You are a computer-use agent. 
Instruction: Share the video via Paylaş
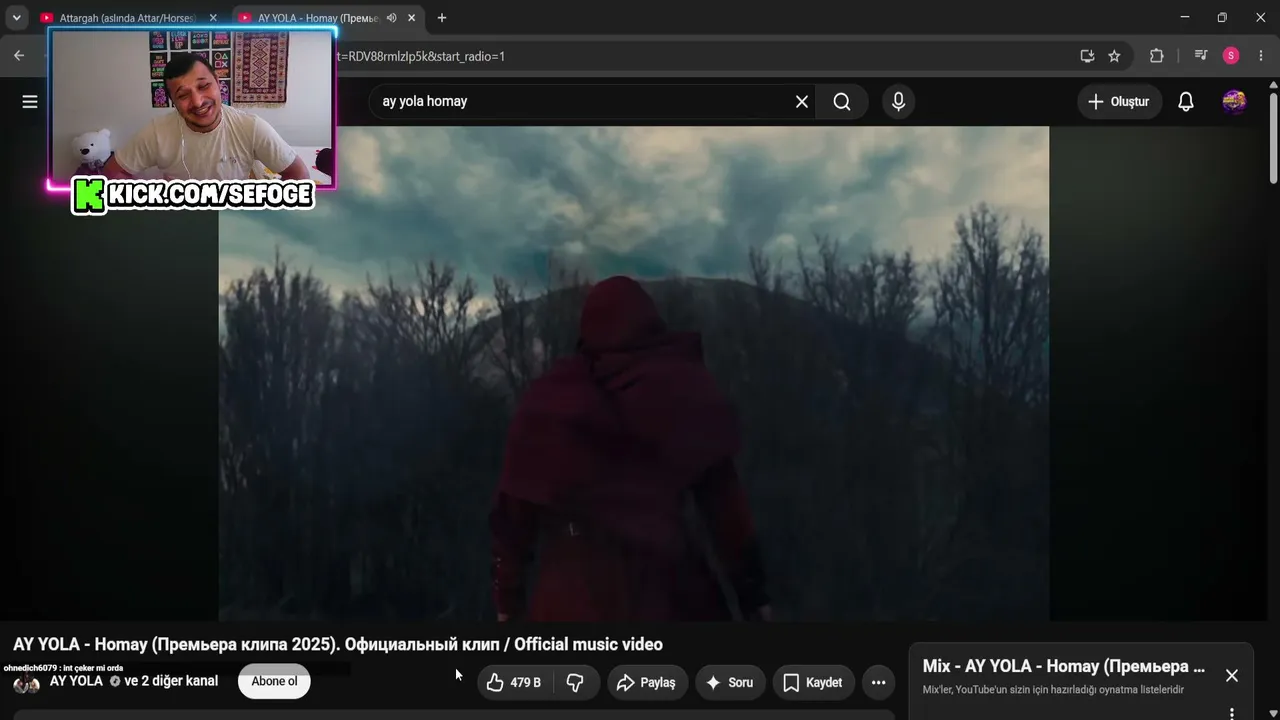click(x=647, y=682)
